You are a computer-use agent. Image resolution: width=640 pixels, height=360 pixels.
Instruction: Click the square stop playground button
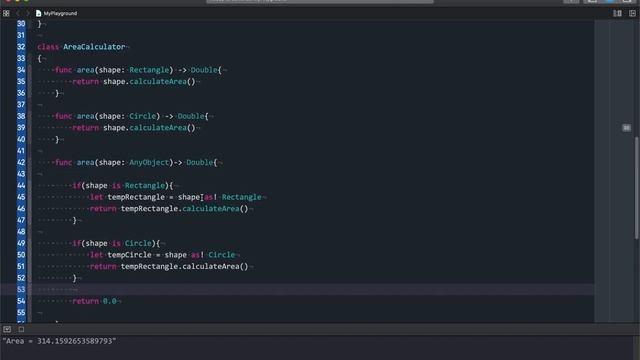(x=21, y=329)
